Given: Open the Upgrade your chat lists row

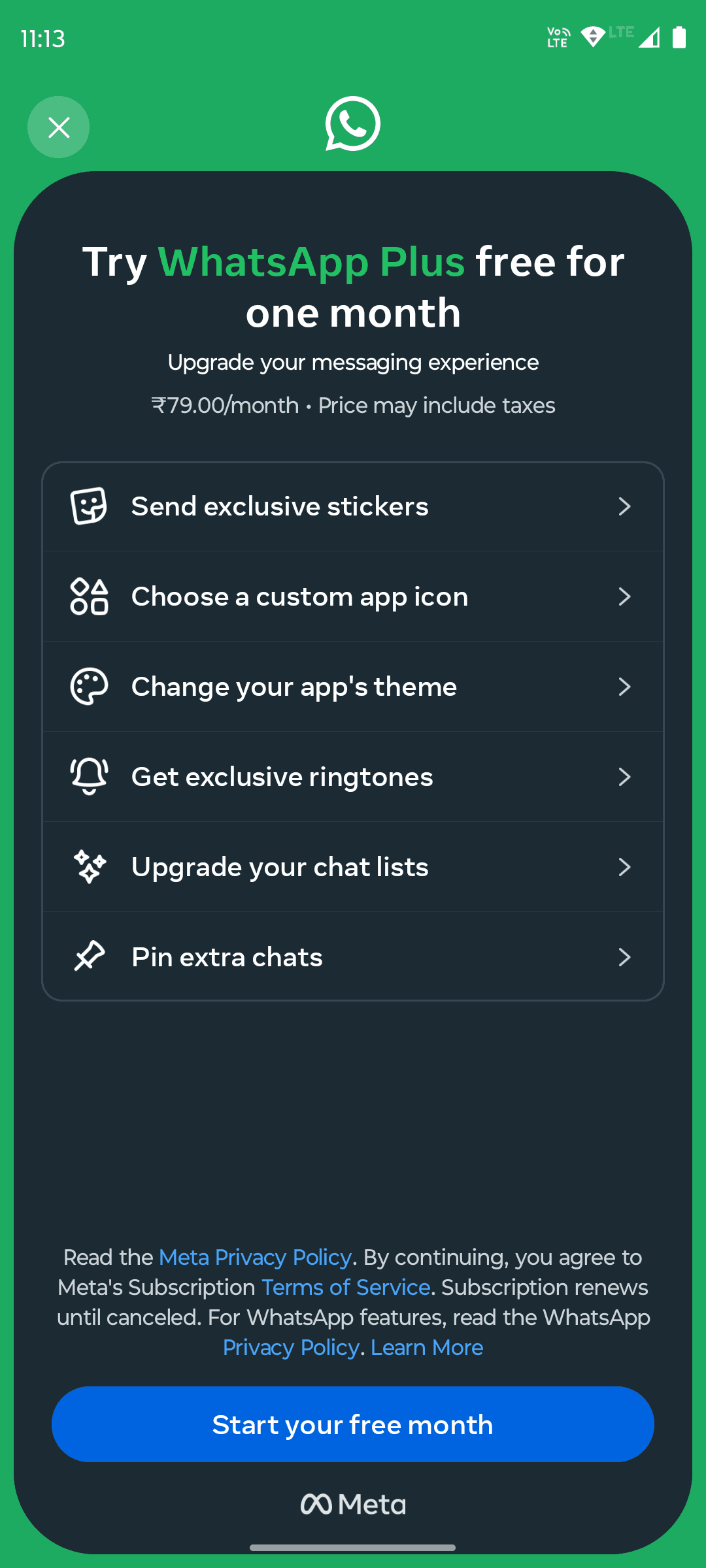Looking at the screenshot, I should (353, 867).
